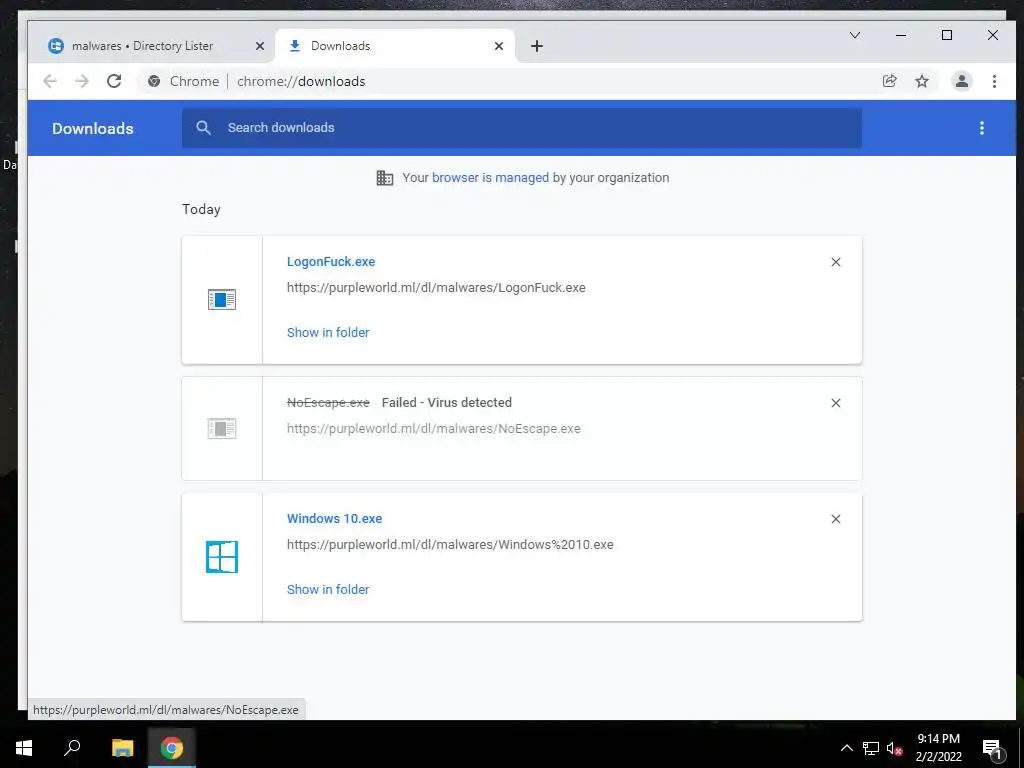Viewport: 1024px width, 768px height.
Task: Click the search magnifier icon in downloads bar
Action: [204, 128]
